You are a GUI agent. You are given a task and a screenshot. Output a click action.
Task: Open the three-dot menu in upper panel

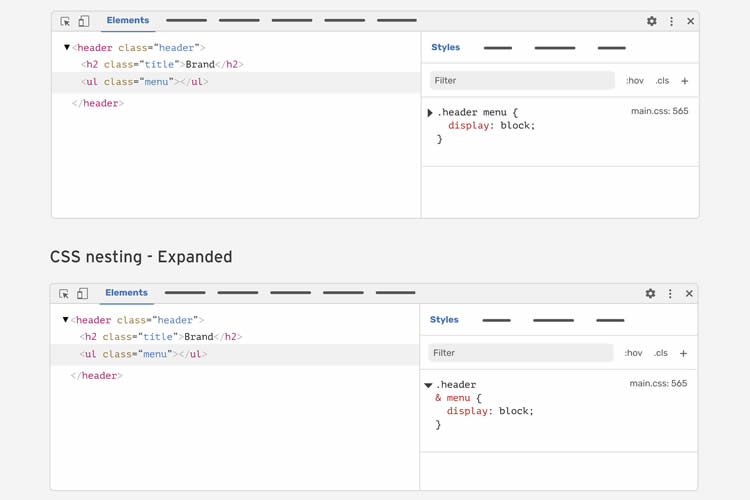[672, 21]
